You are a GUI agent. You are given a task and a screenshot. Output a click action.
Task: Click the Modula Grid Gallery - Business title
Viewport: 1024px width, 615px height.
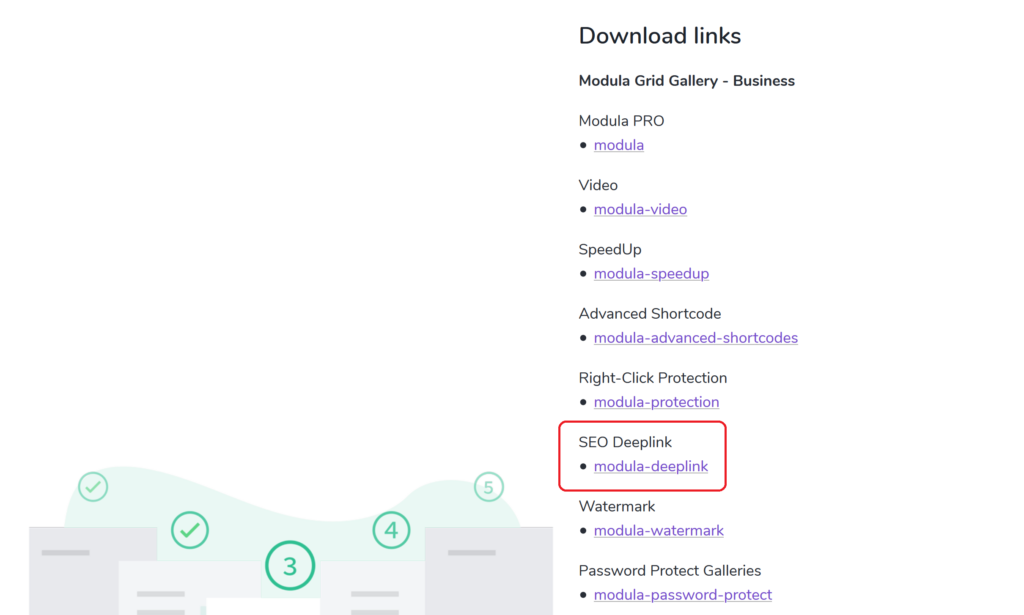[x=686, y=80]
